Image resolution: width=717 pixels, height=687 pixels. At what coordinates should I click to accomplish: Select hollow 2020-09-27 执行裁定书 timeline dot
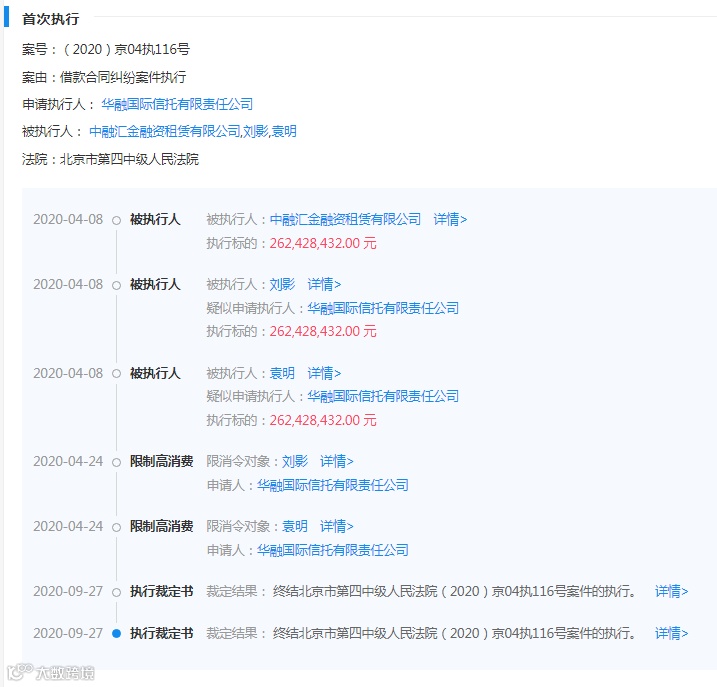click(117, 592)
